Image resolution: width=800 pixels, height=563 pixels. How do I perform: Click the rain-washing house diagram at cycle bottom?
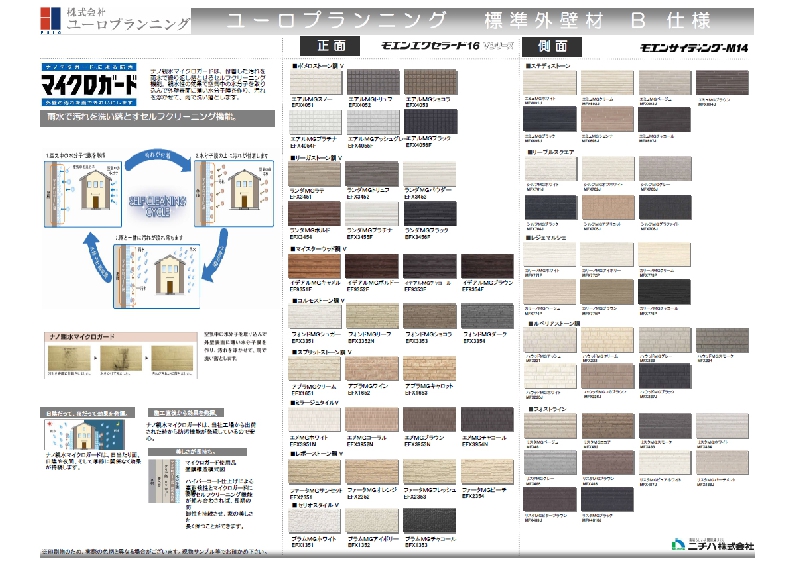(x=156, y=276)
